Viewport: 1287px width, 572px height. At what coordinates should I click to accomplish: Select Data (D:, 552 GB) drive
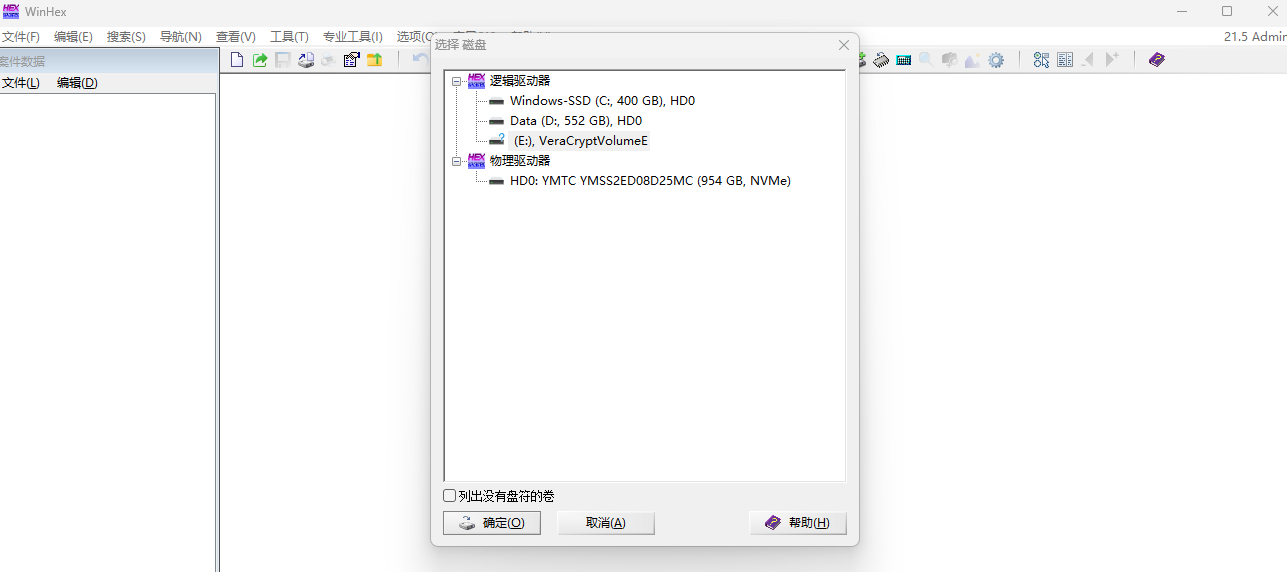(576, 121)
